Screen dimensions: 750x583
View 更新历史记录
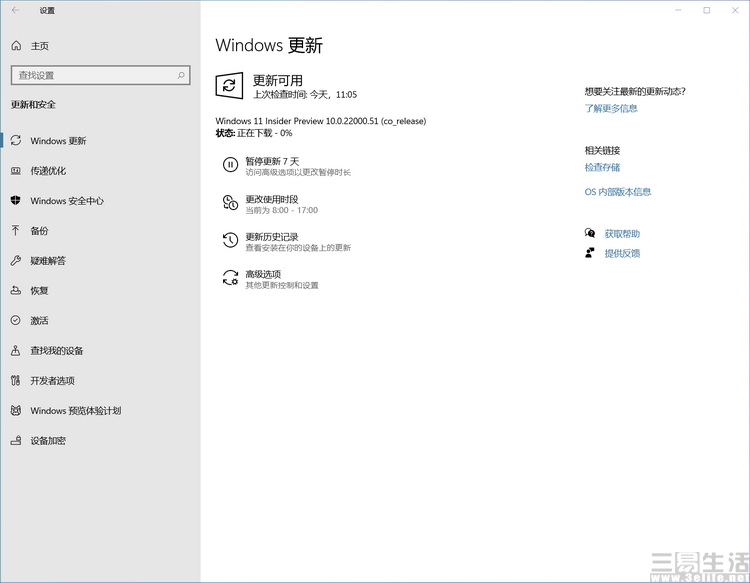pyautogui.click(x=272, y=237)
